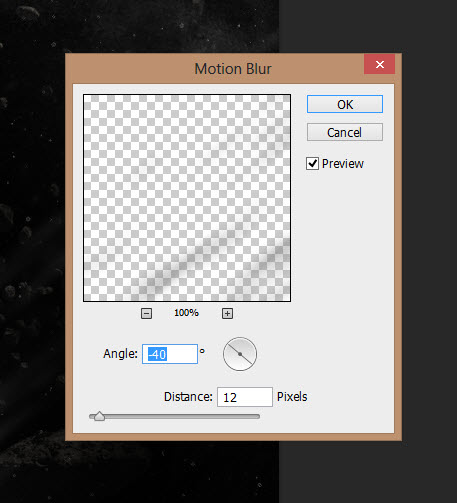Zoom out the preview with minus icon
Screen dimensions: 457x503
146,313
